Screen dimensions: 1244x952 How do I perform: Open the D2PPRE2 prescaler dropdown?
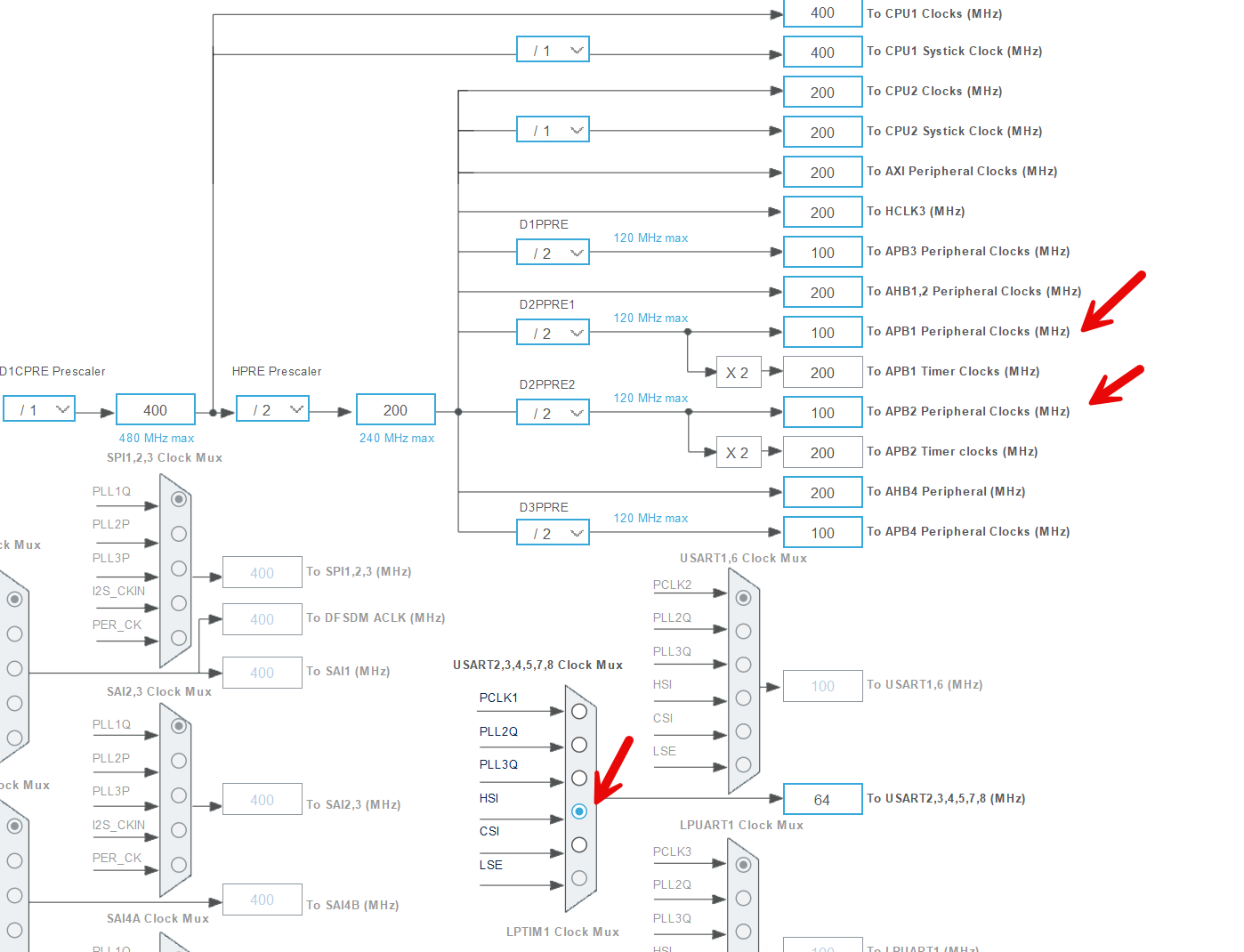(x=553, y=412)
